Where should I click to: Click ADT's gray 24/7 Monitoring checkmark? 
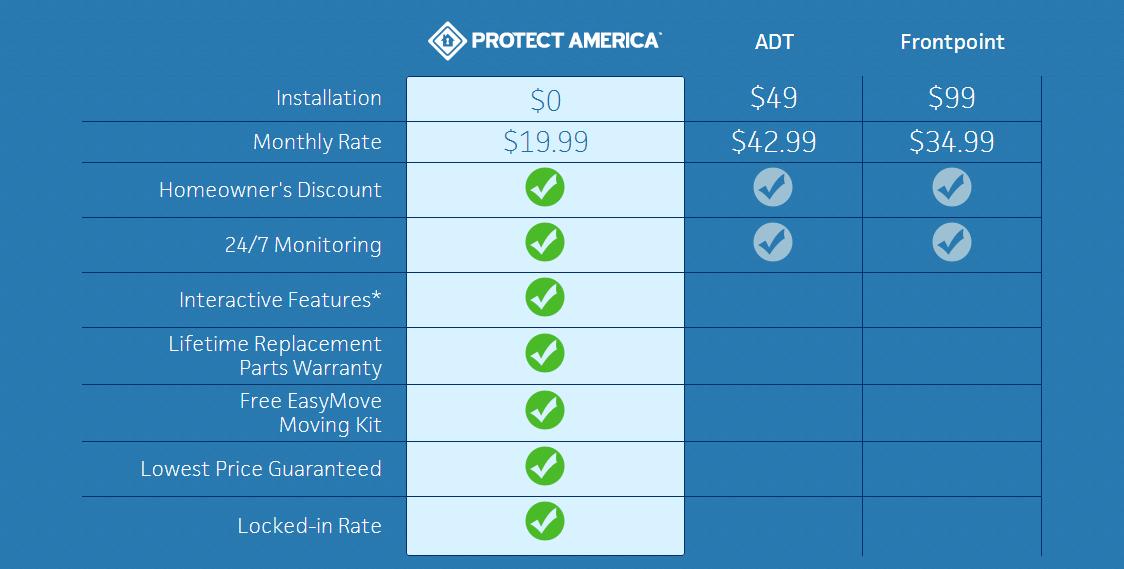point(773,242)
